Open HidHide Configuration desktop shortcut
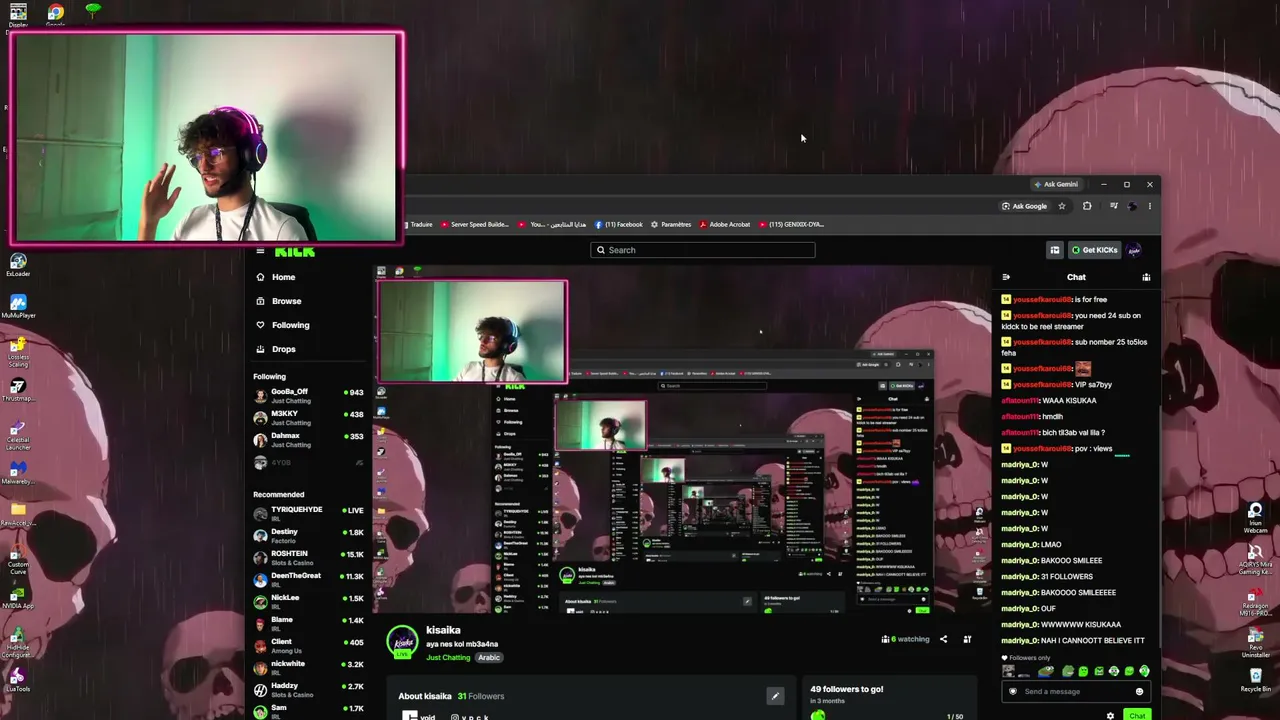This screenshot has width=1280, height=720. (x=17, y=642)
